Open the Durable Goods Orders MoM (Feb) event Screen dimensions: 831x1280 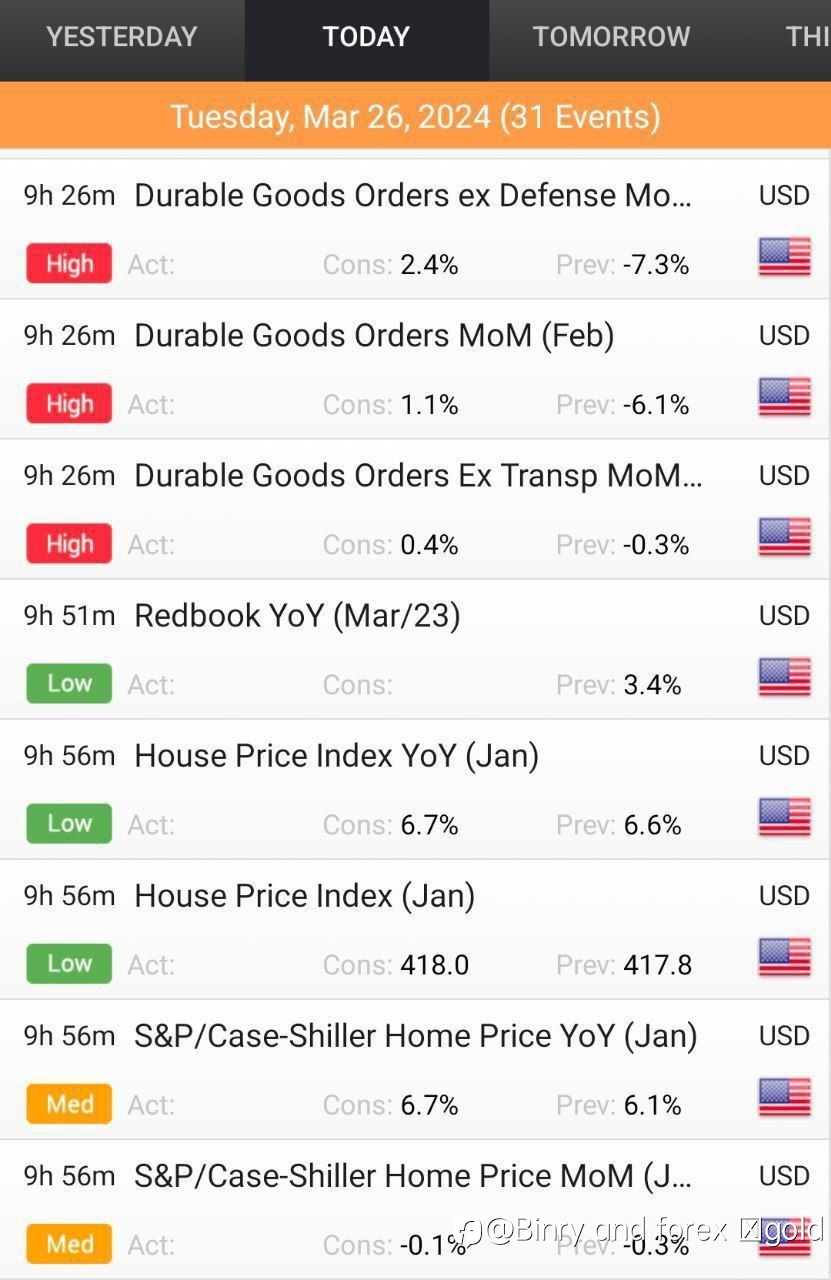[415, 369]
